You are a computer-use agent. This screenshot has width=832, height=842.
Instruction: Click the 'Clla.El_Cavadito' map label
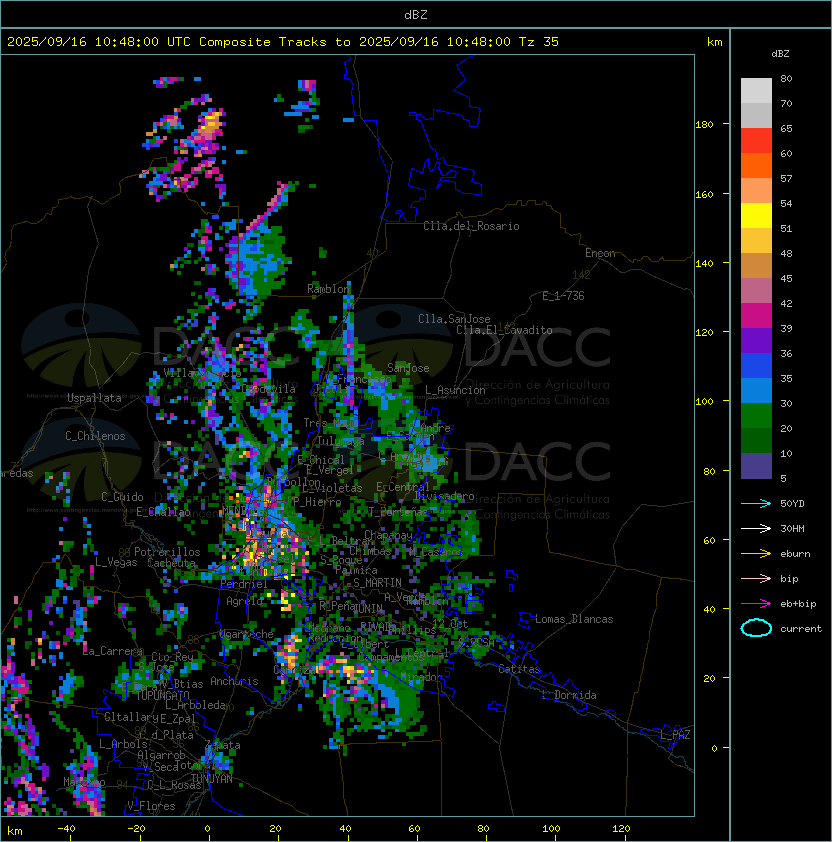pos(504,330)
